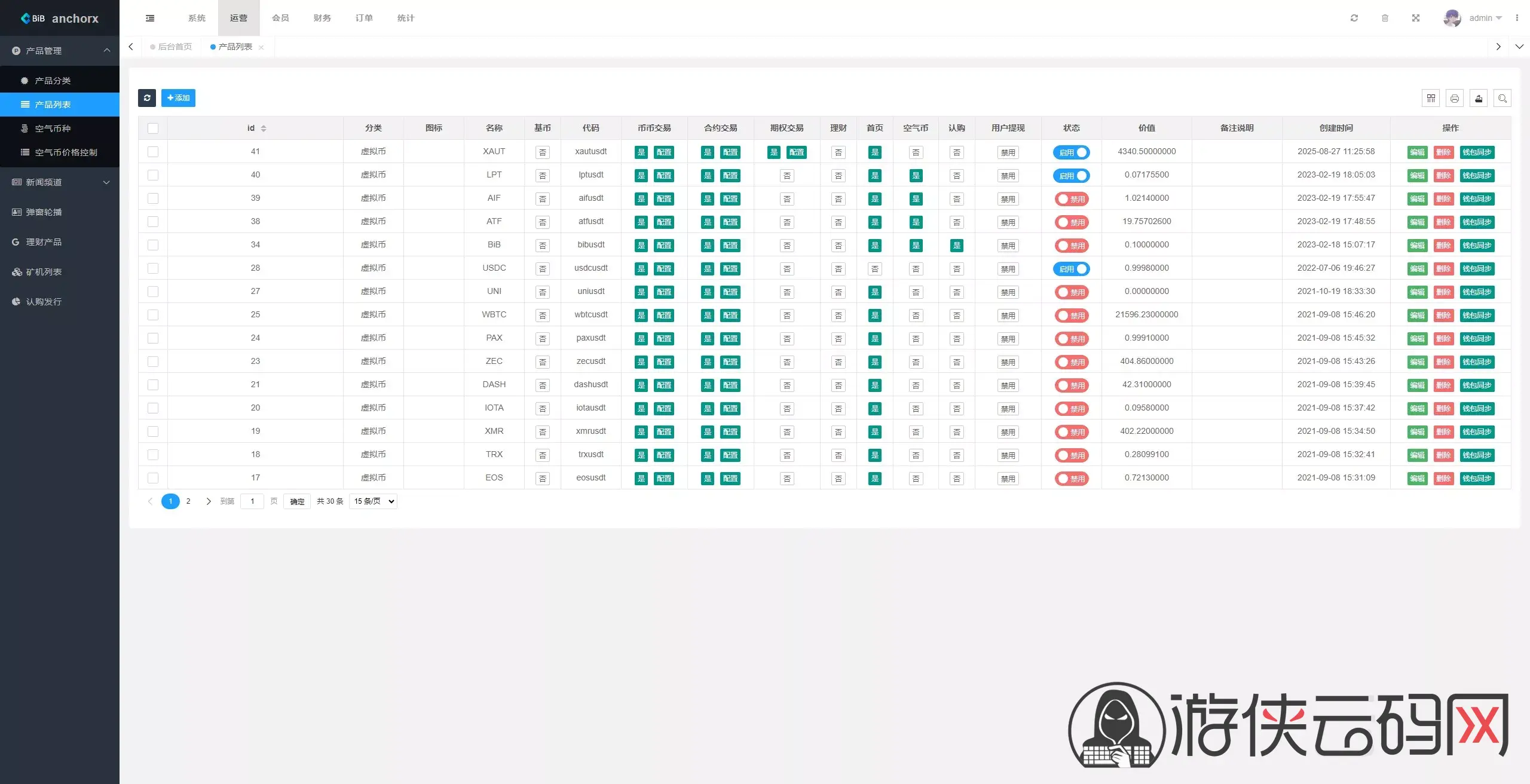The height and width of the screenshot is (784, 1530).
Task: Toggle fullscreen using the expand icon
Action: pos(1416,18)
